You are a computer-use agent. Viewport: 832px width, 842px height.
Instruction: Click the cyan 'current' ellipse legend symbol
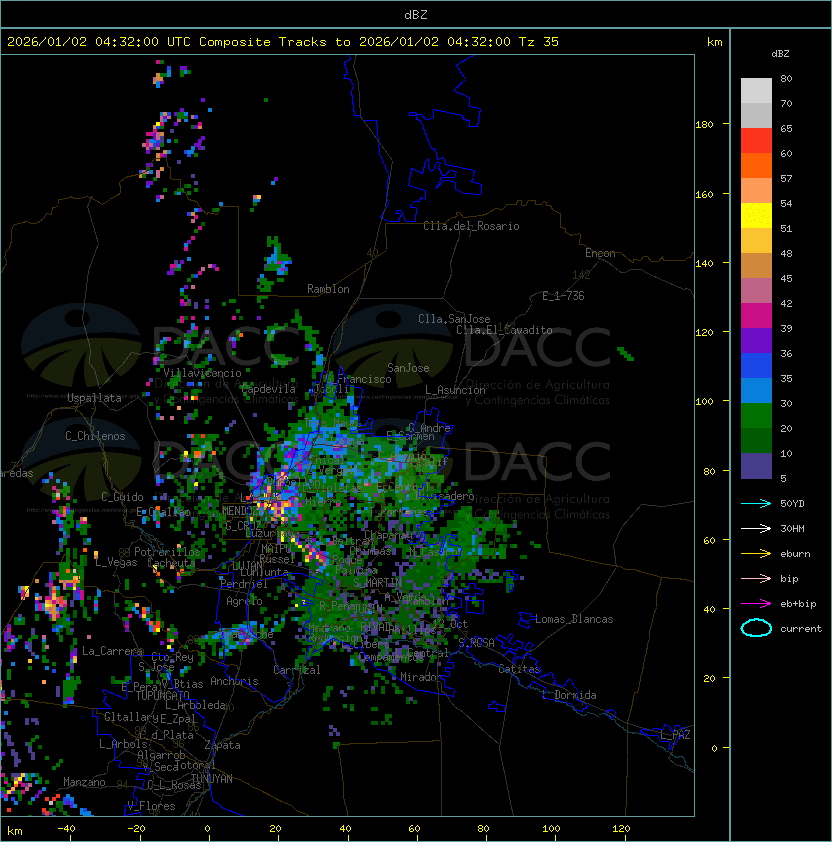coord(756,628)
